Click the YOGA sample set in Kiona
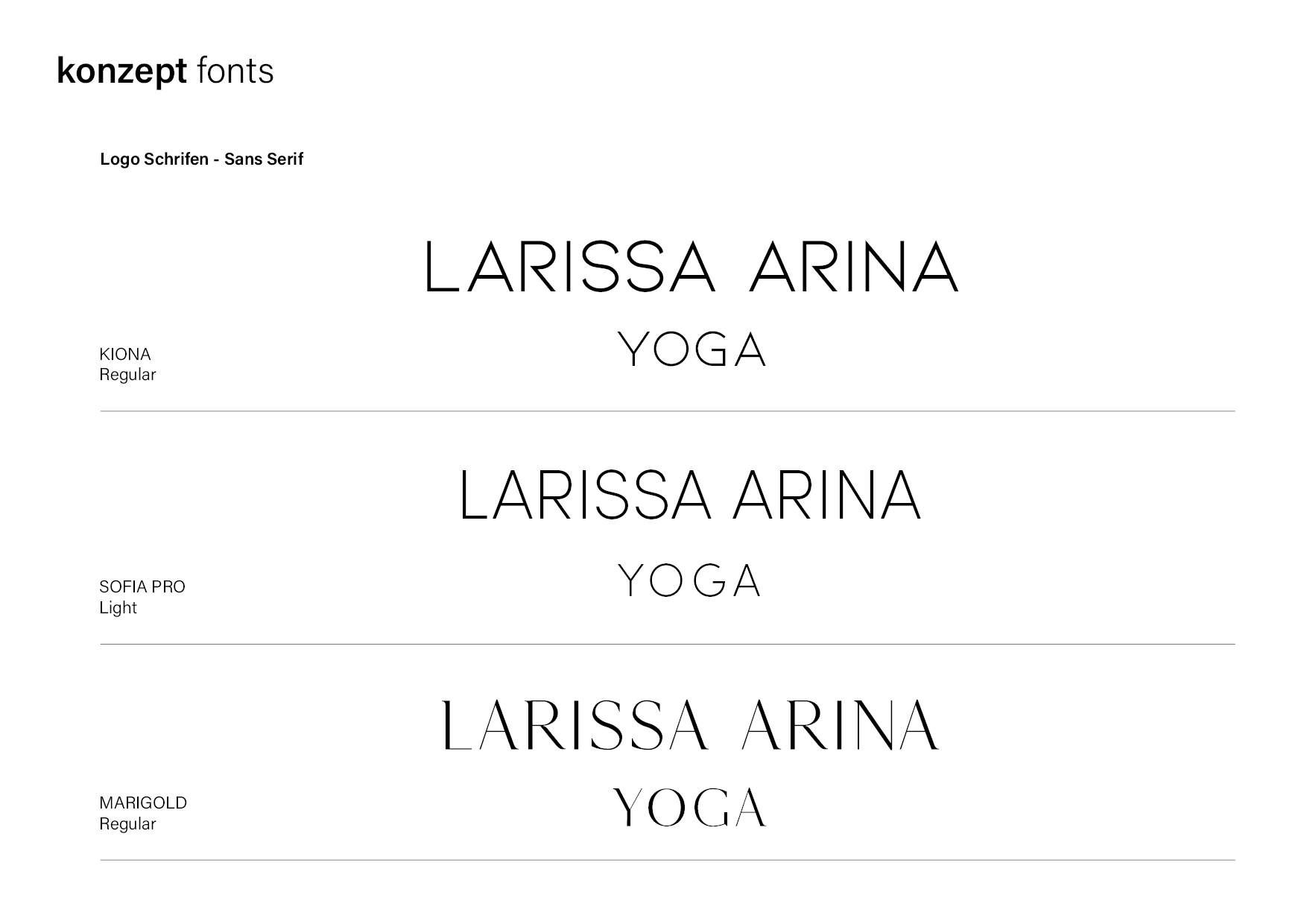The height and width of the screenshot is (924, 1307). (692, 349)
